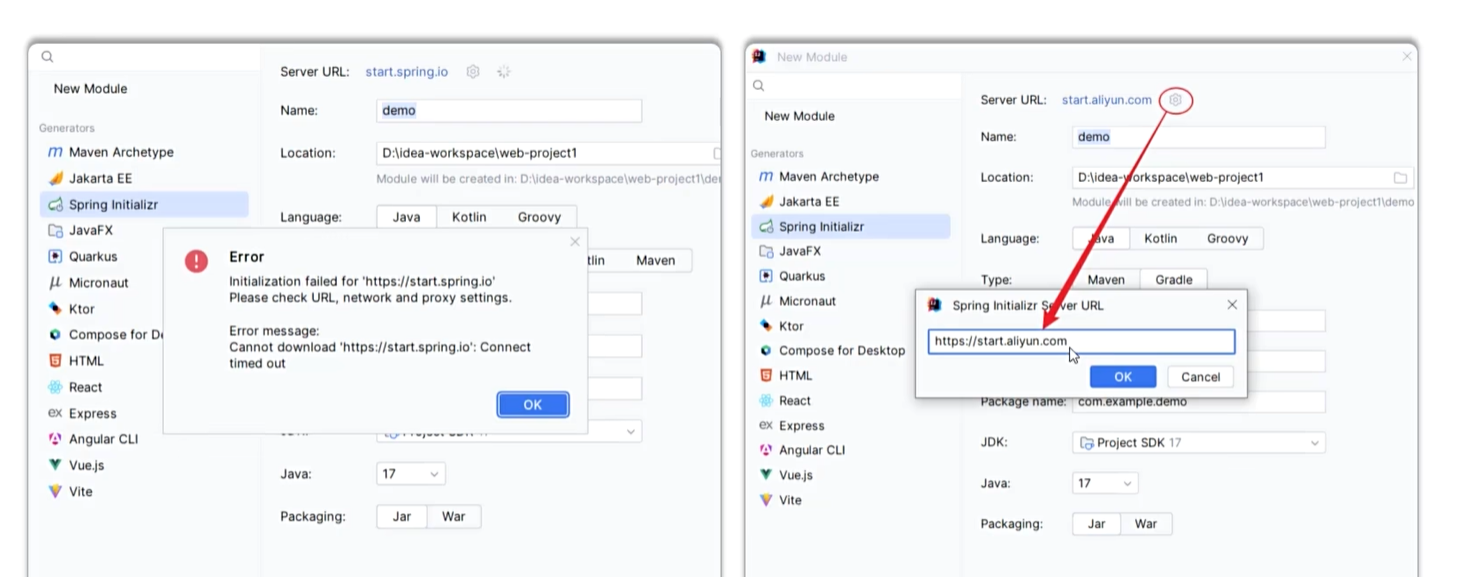Select Groovy language in the start.spring.io window
The height and width of the screenshot is (577, 1463).
[539, 217]
